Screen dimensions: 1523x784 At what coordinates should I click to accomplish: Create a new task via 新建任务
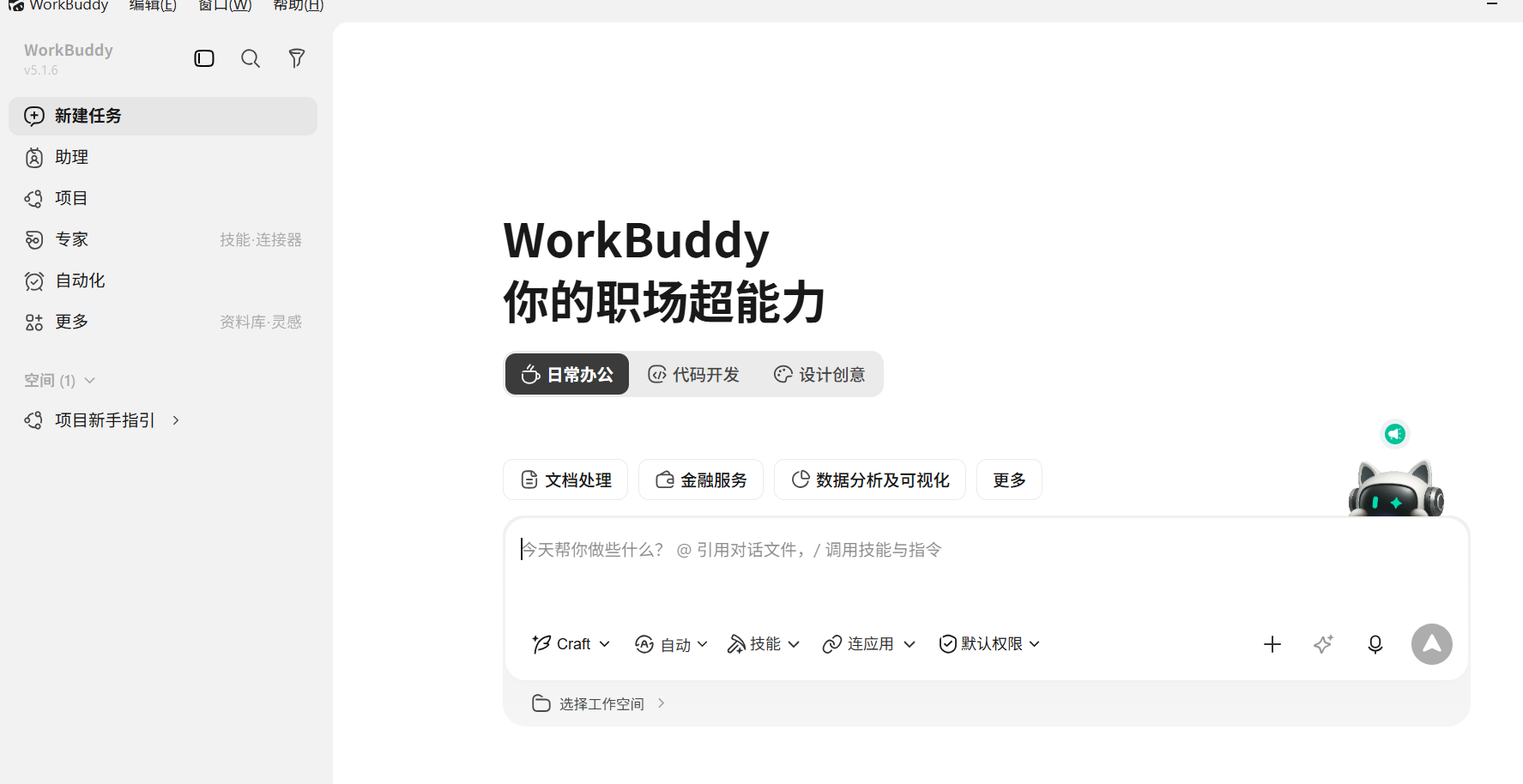(163, 116)
